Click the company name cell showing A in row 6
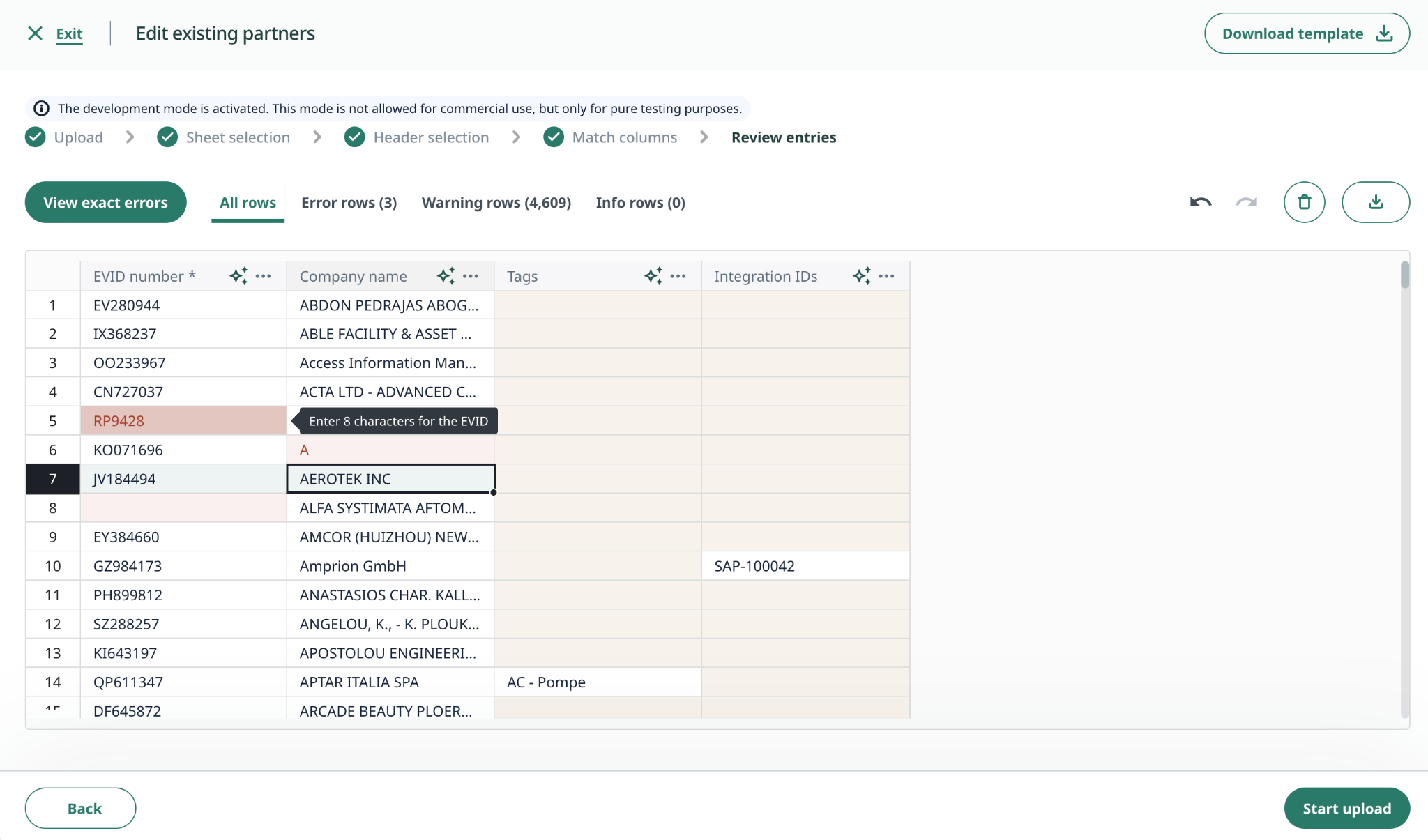The image size is (1428, 840). [x=390, y=450]
